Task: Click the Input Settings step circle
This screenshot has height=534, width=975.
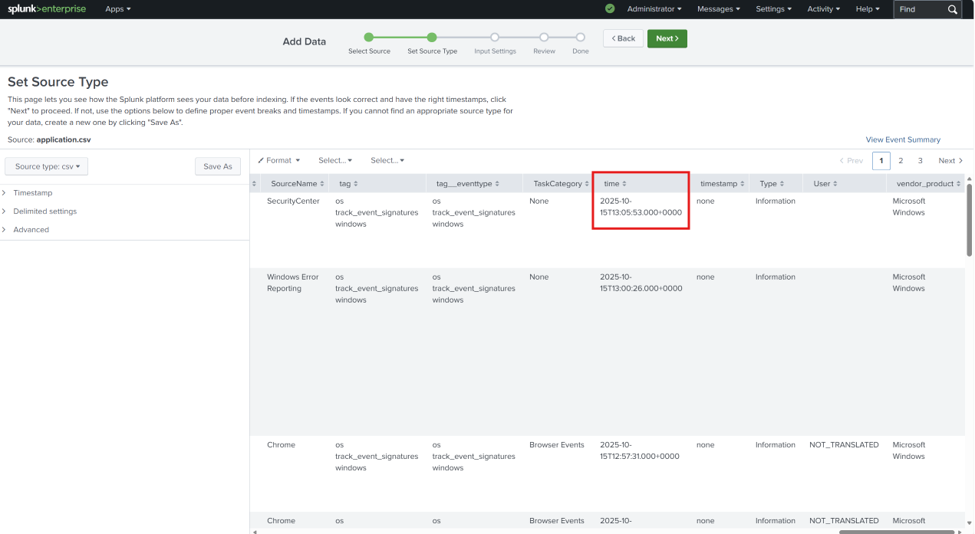Action: pyautogui.click(x=494, y=37)
